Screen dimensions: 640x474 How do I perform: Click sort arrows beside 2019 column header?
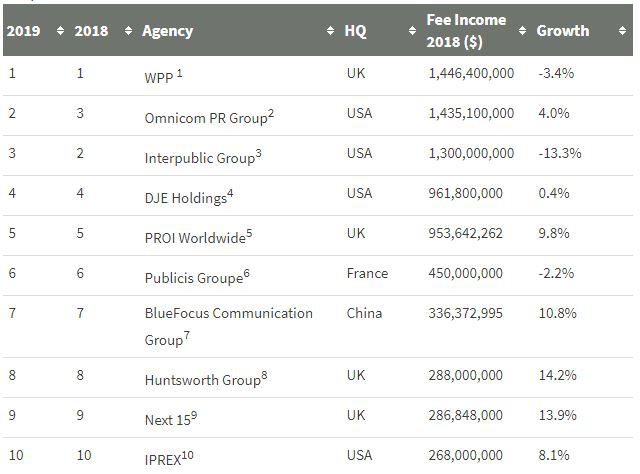coord(60,31)
